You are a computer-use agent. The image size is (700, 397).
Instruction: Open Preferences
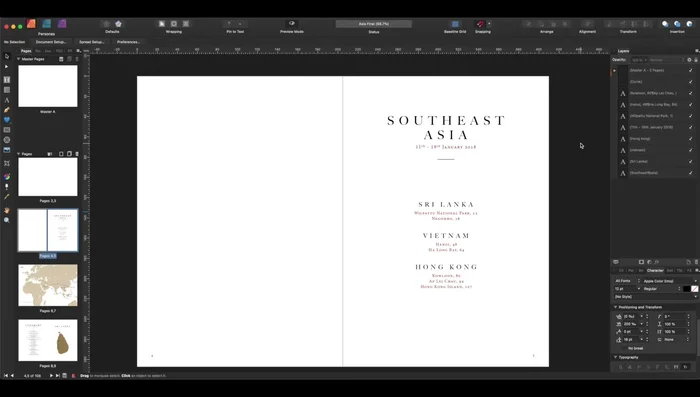tap(128, 42)
